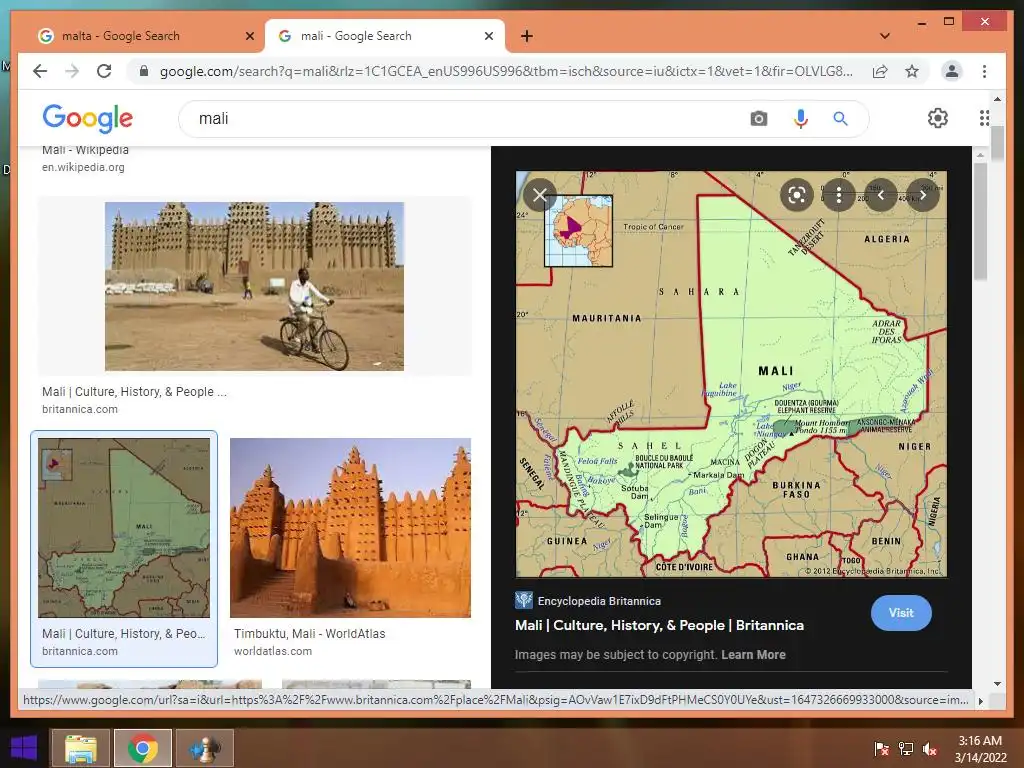Click Encyclopedia Britannica source name
1024x768 pixels.
pyautogui.click(x=599, y=601)
